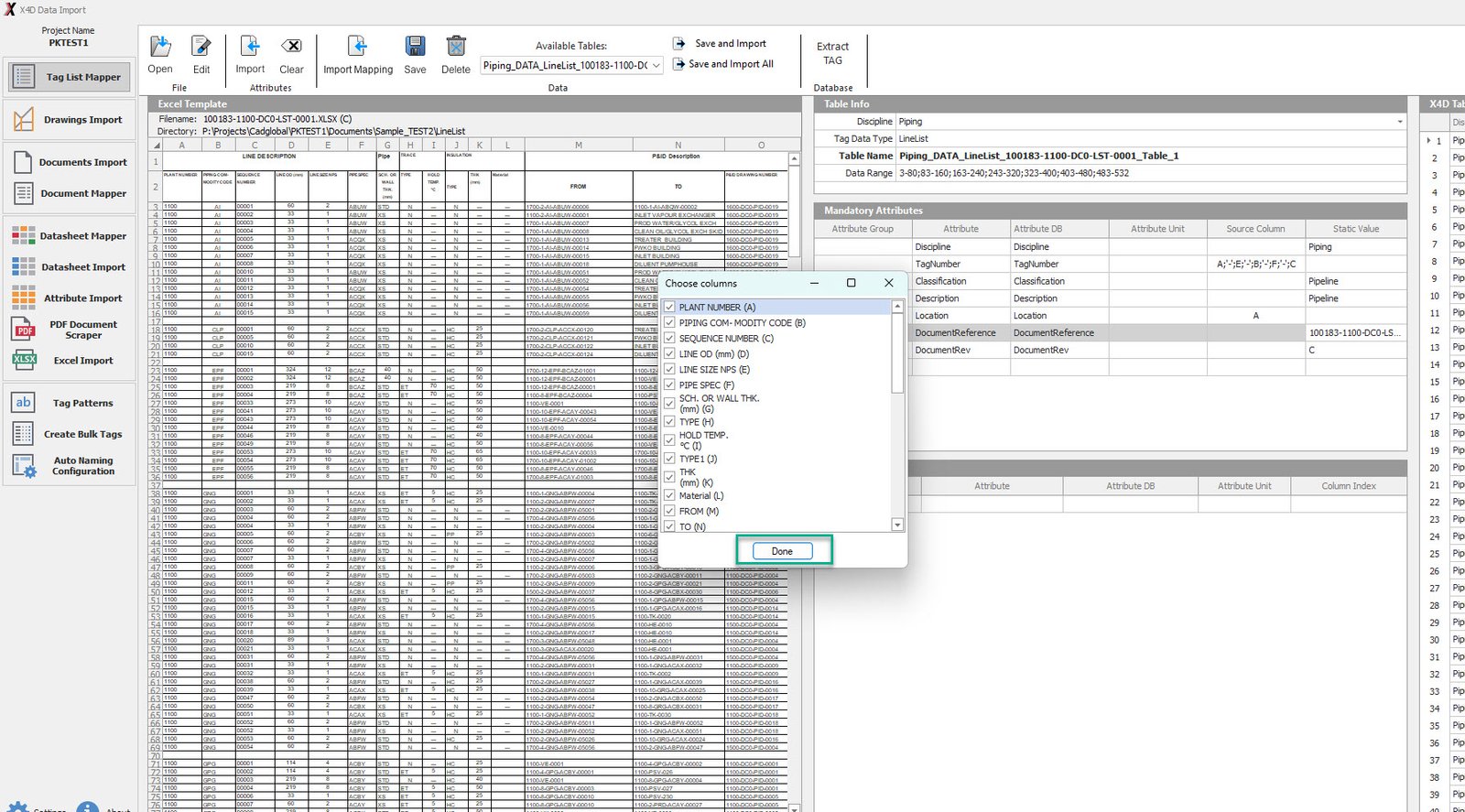Toggle the PIPE SPEC (F) checkbox

(x=670, y=385)
